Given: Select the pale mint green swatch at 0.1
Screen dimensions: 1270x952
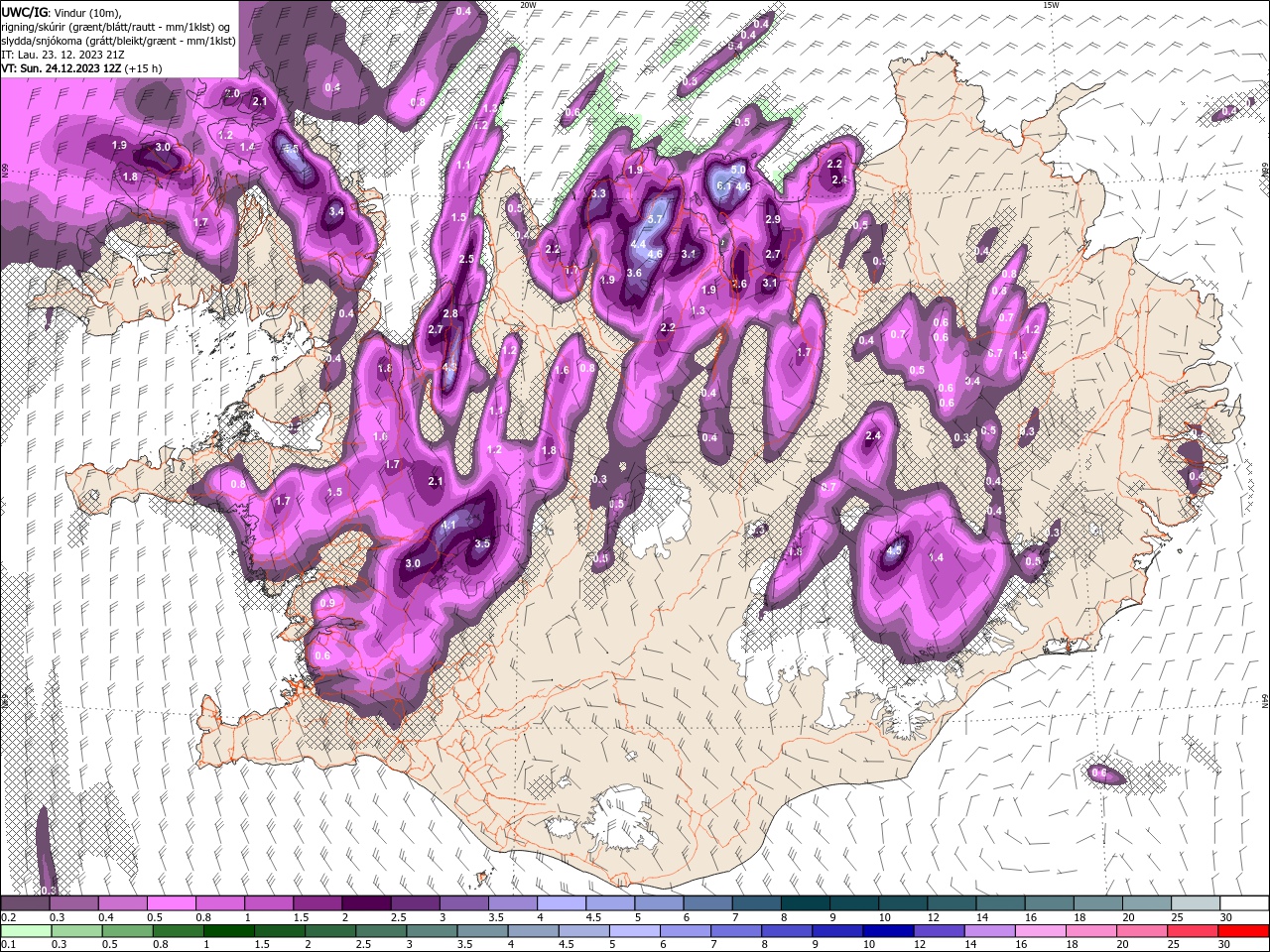Looking at the screenshot, I should 25,931.
